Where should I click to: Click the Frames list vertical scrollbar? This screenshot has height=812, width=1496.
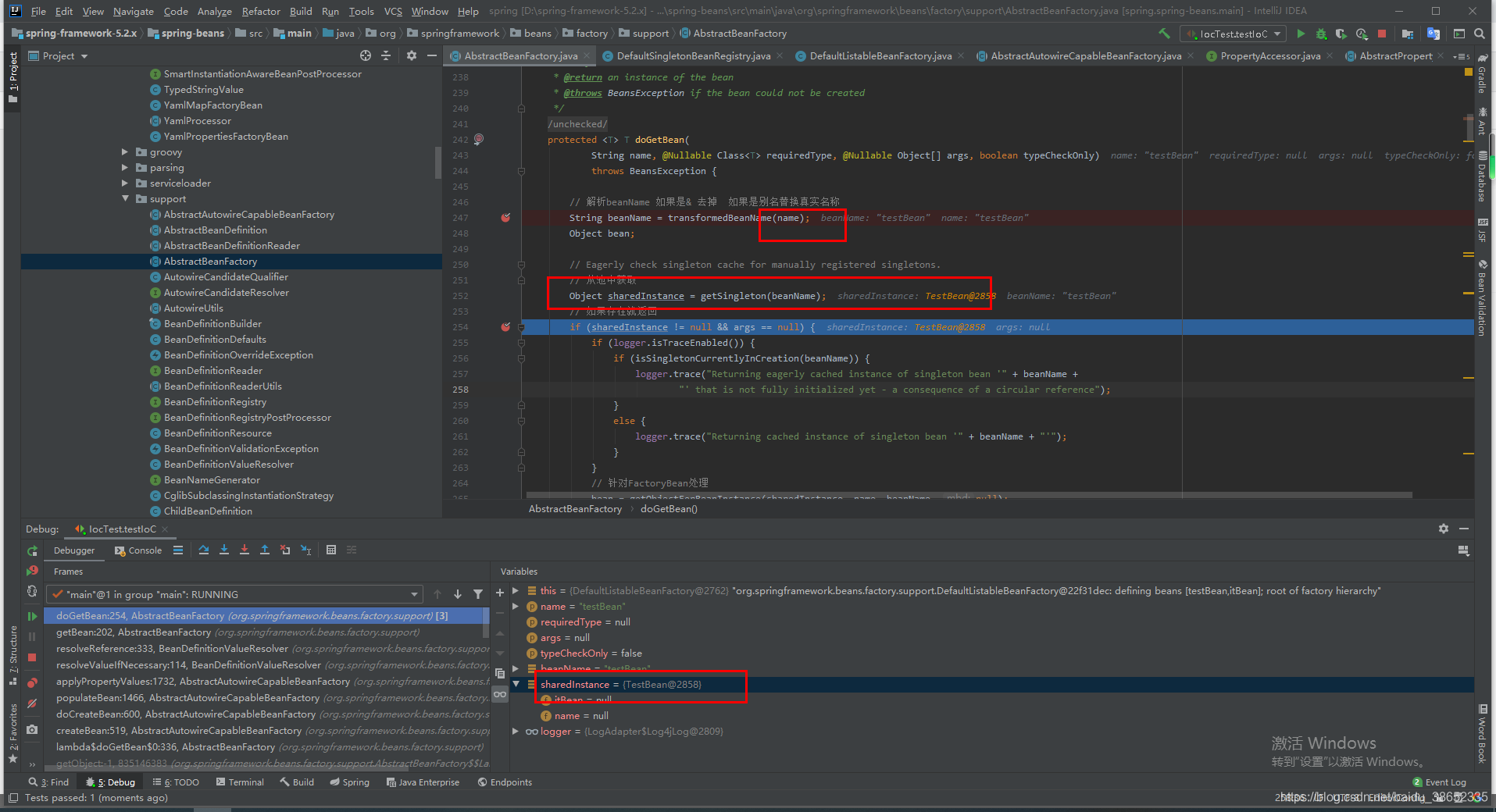(x=486, y=622)
